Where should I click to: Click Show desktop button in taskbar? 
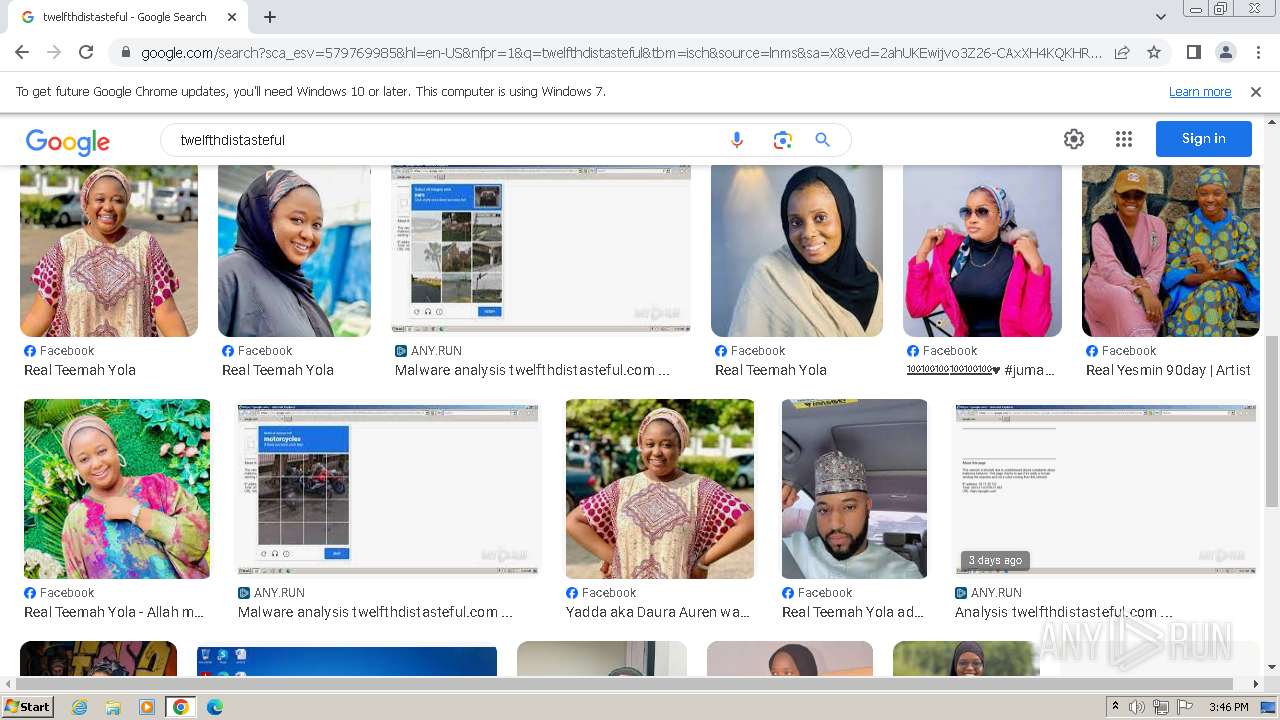click(x=1269, y=707)
